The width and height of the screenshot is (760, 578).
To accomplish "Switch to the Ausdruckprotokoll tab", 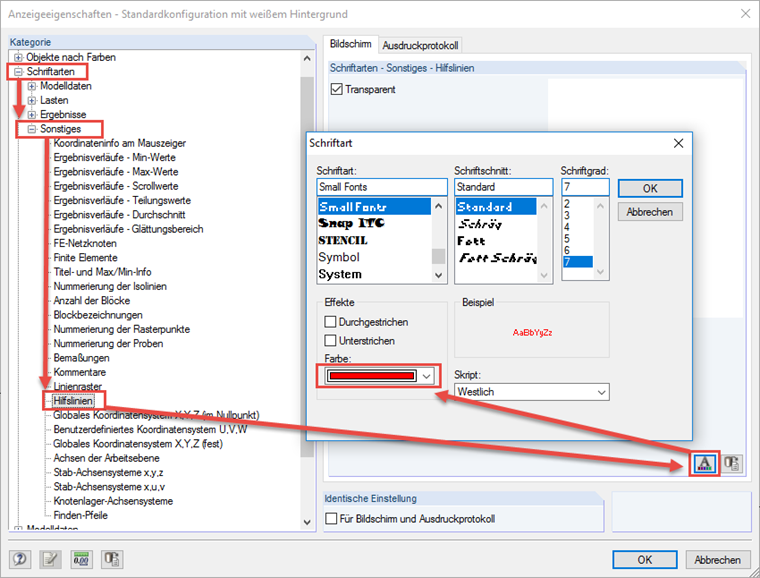I will click(x=420, y=46).
